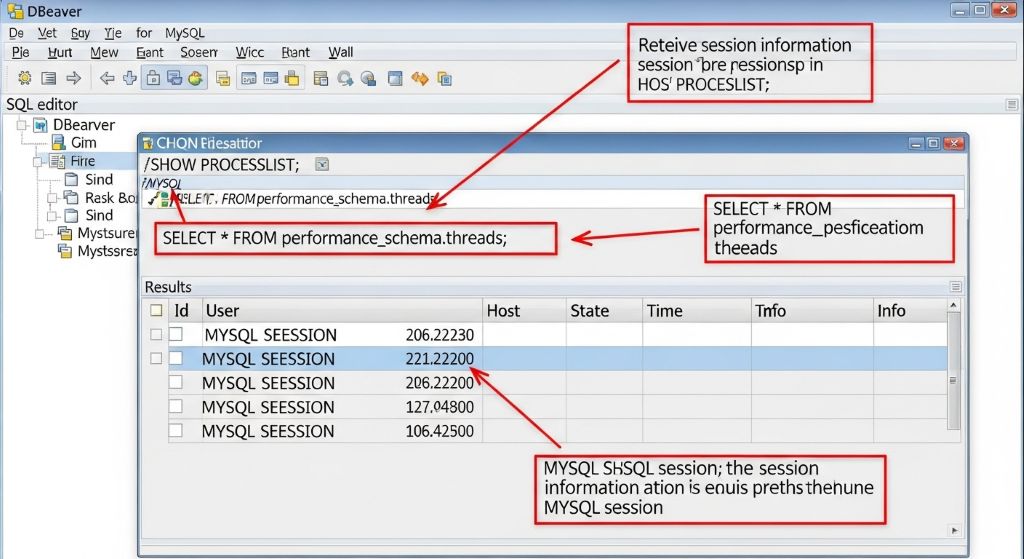Screen dimensions: 1024x559
Task: Tick the outer checkbox of the 206.22230 row
Action: (x=156, y=334)
